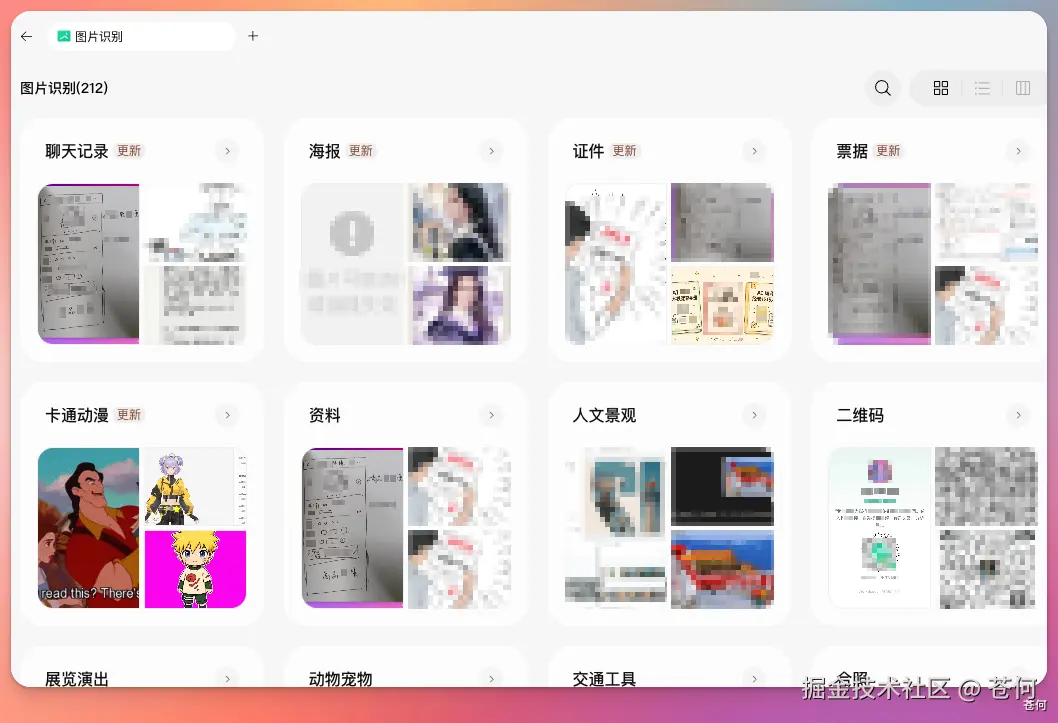
Task: Go back using the left arrow
Action: point(26,36)
